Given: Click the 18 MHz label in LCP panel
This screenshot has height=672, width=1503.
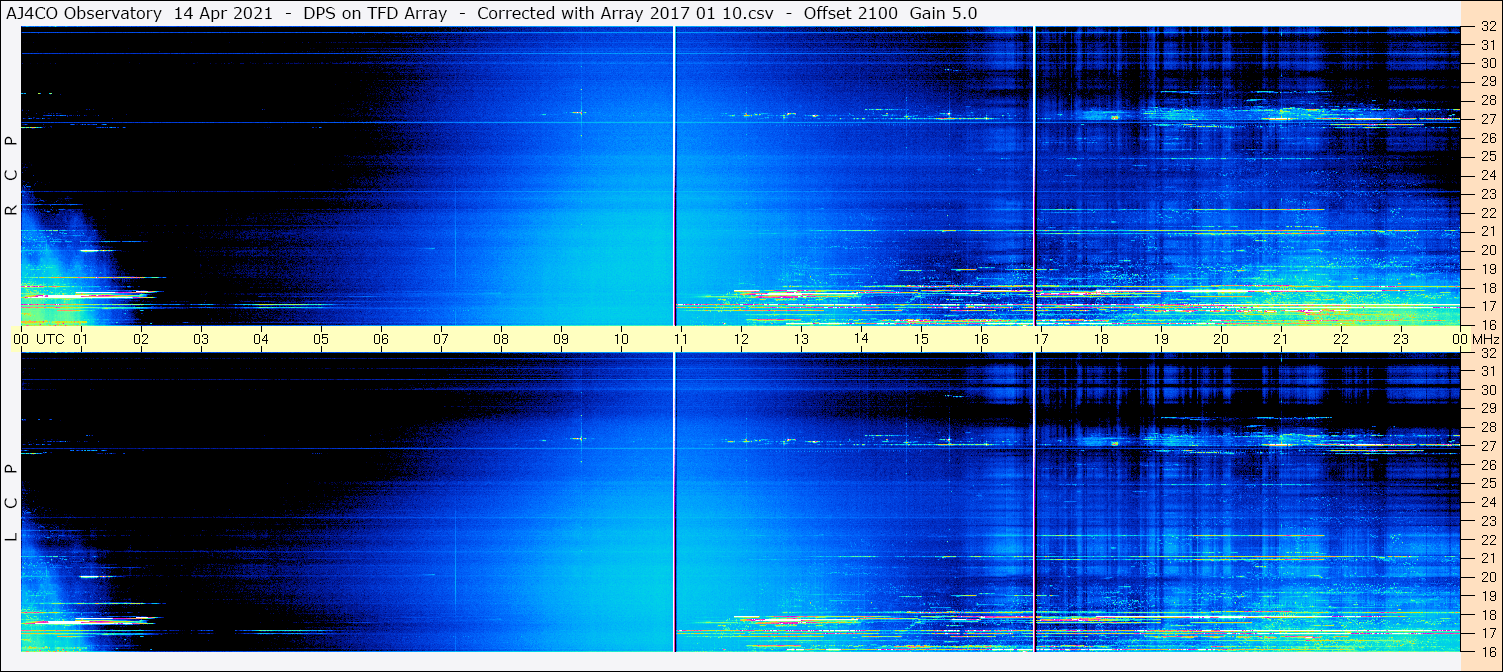Looking at the screenshot, I should click(1488, 615).
